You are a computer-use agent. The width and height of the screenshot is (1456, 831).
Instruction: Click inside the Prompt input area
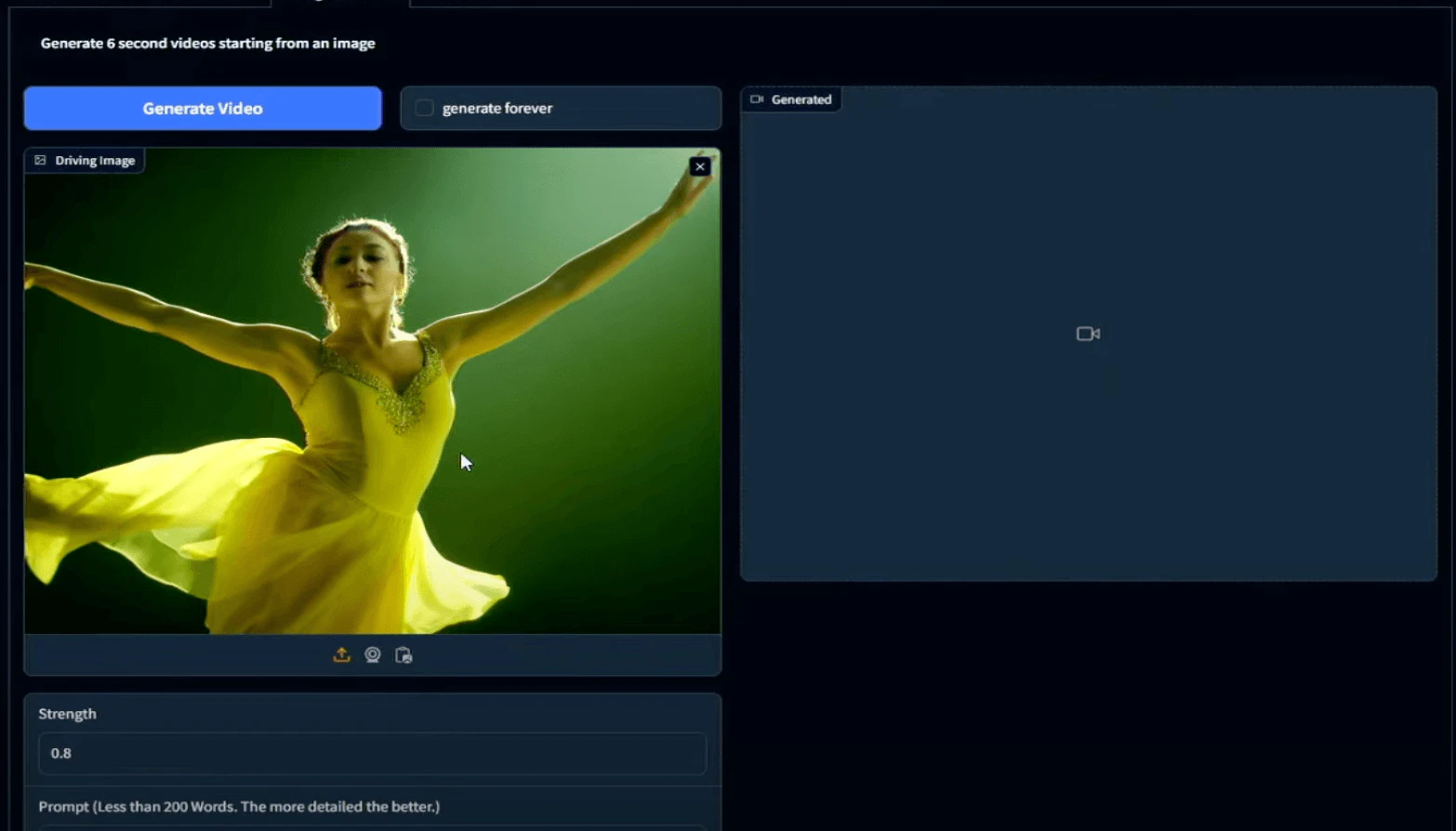coord(372,827)
